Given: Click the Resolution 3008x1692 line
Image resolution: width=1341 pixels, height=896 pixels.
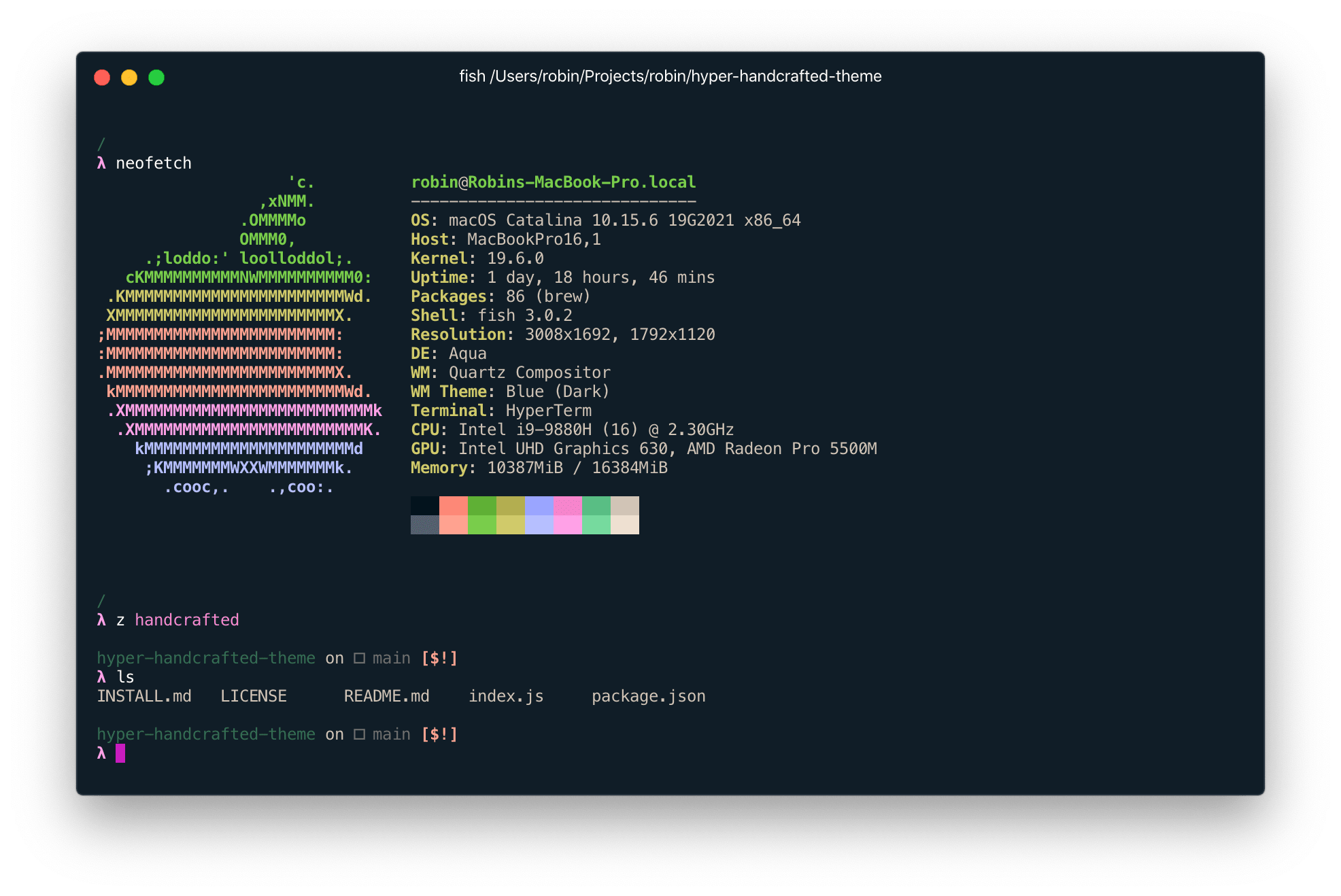Looking at the screenshot, I should pyautogui.click(x=562, y=334).
